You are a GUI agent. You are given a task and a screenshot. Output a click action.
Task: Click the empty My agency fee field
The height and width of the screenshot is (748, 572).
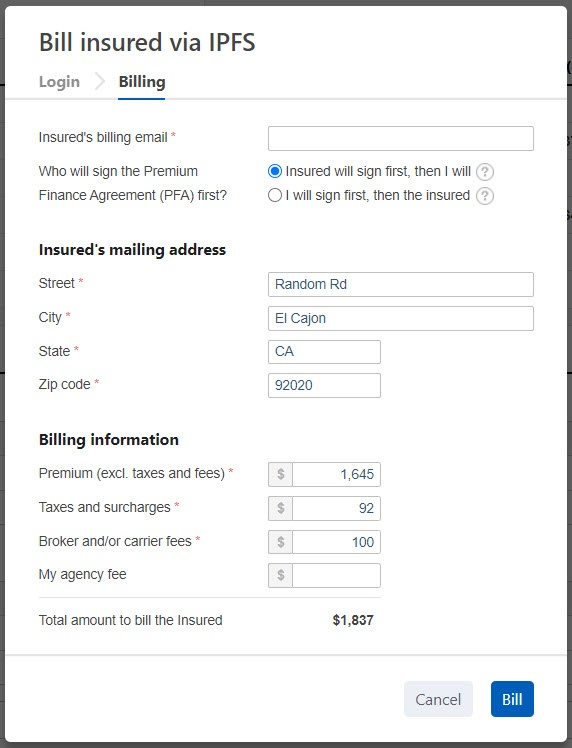tap(336, 575)
